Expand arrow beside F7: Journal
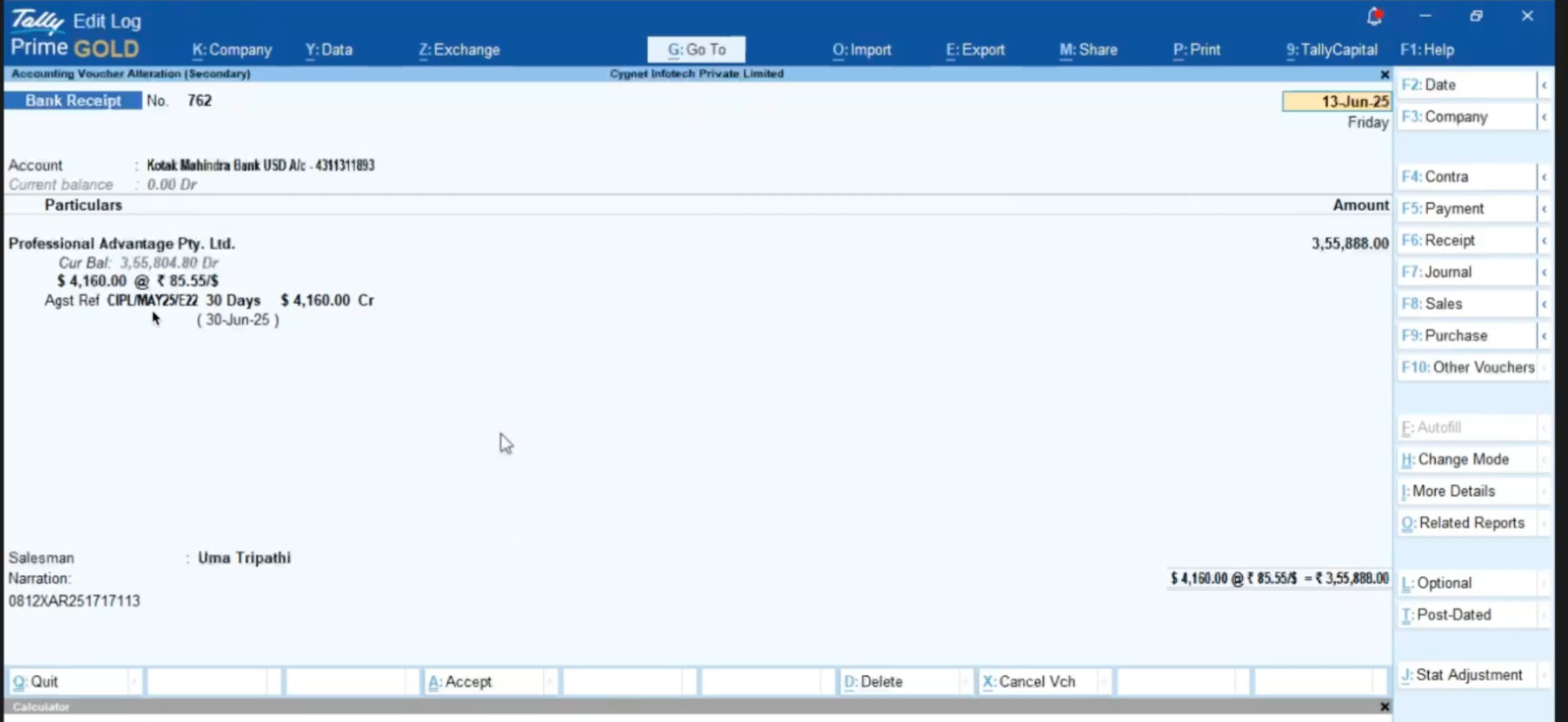The width and height of the screenshot is (1568, 722). [1544, 272]
